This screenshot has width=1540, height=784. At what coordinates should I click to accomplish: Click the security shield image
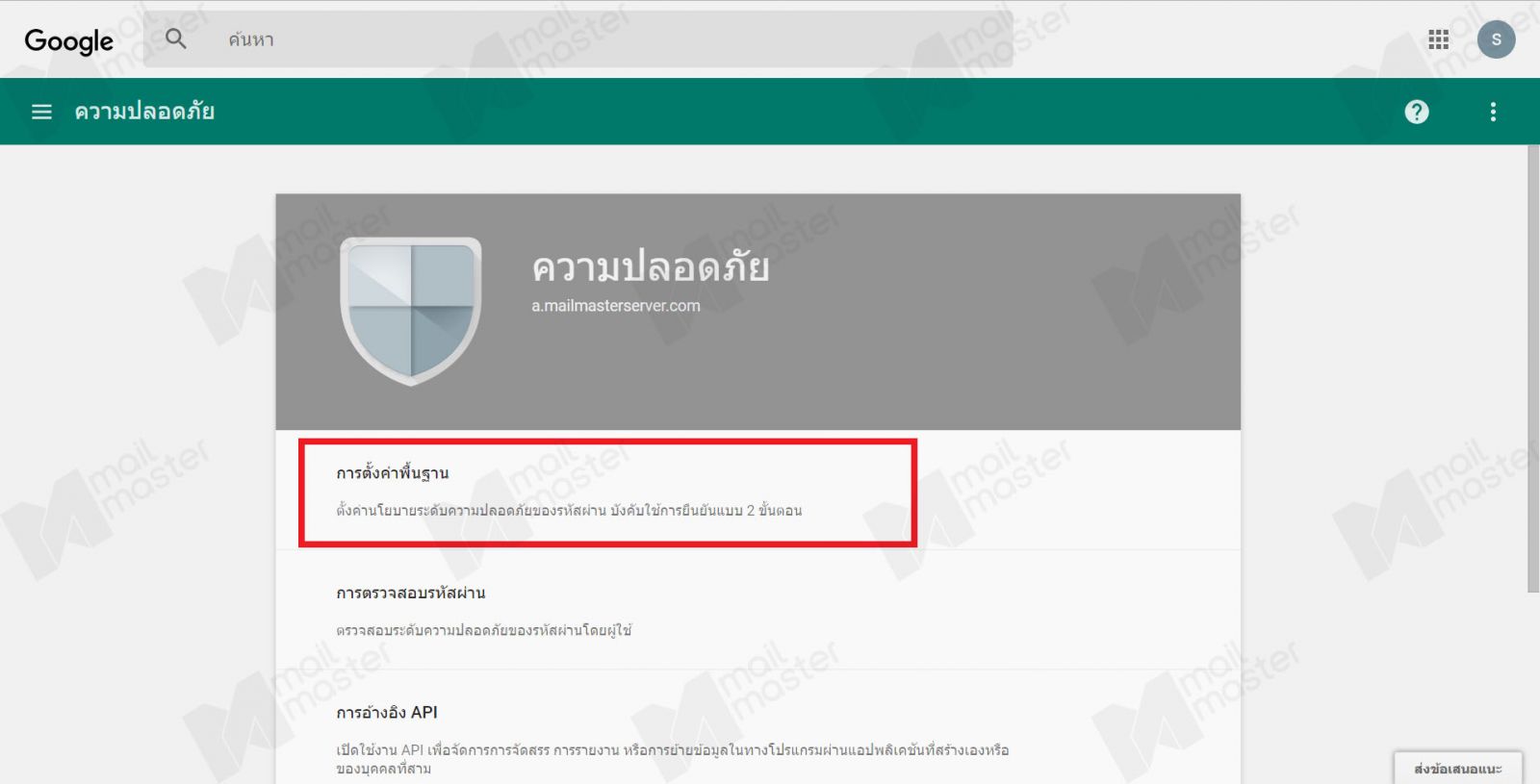coord(411,311)
